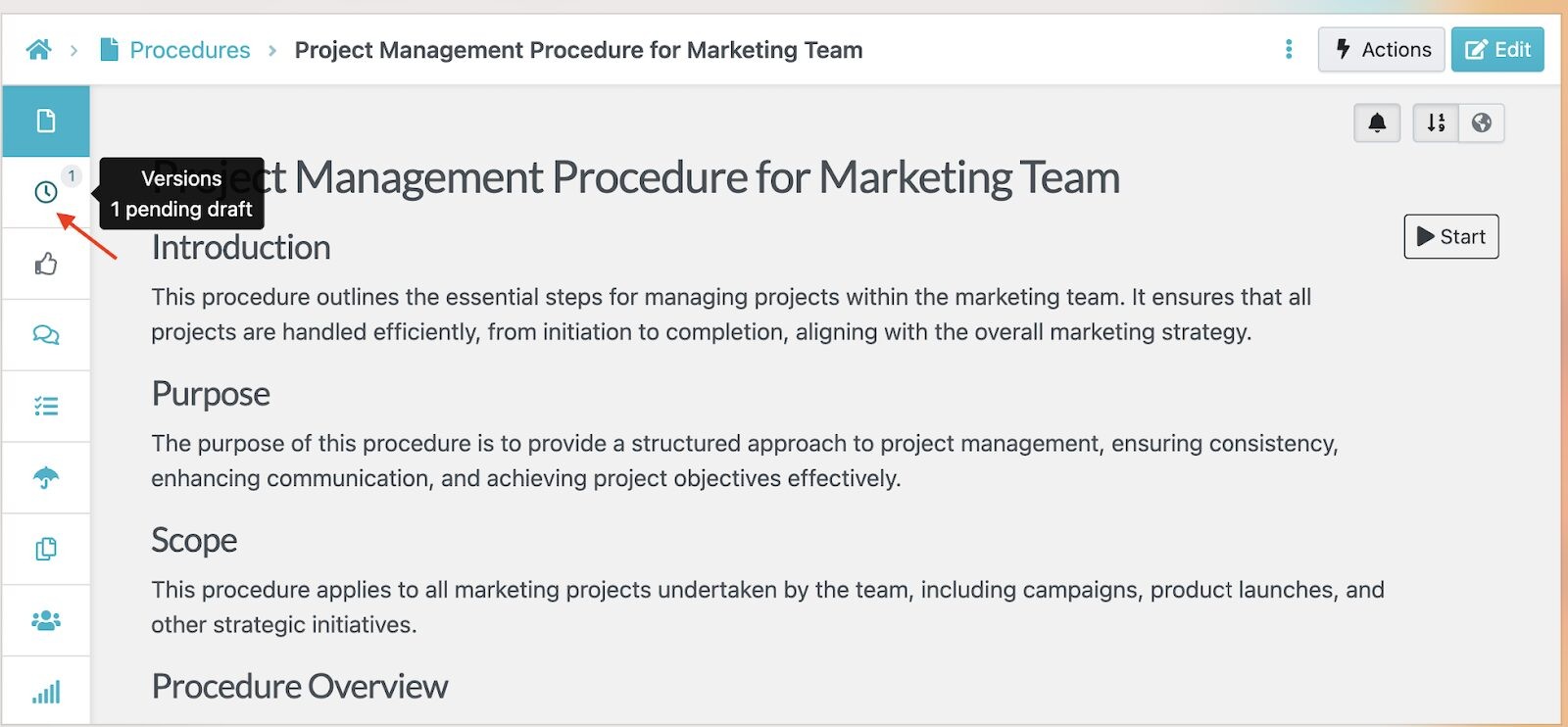This screenshot has width=1568, height=727.
Task: View analytics via bar-chart sidebar icon
Action: pos(45,691)
